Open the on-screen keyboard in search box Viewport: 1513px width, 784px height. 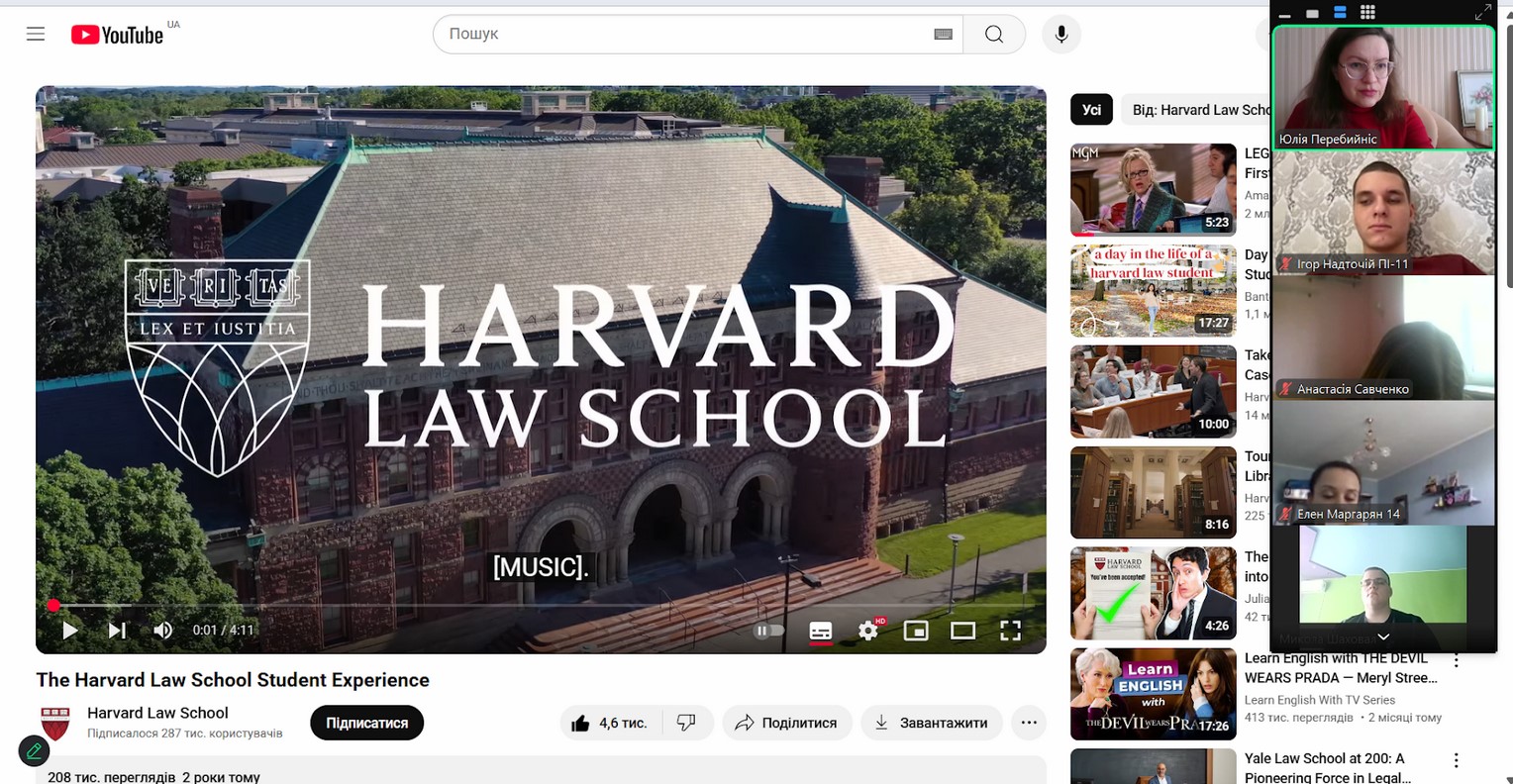coord(943,35)
